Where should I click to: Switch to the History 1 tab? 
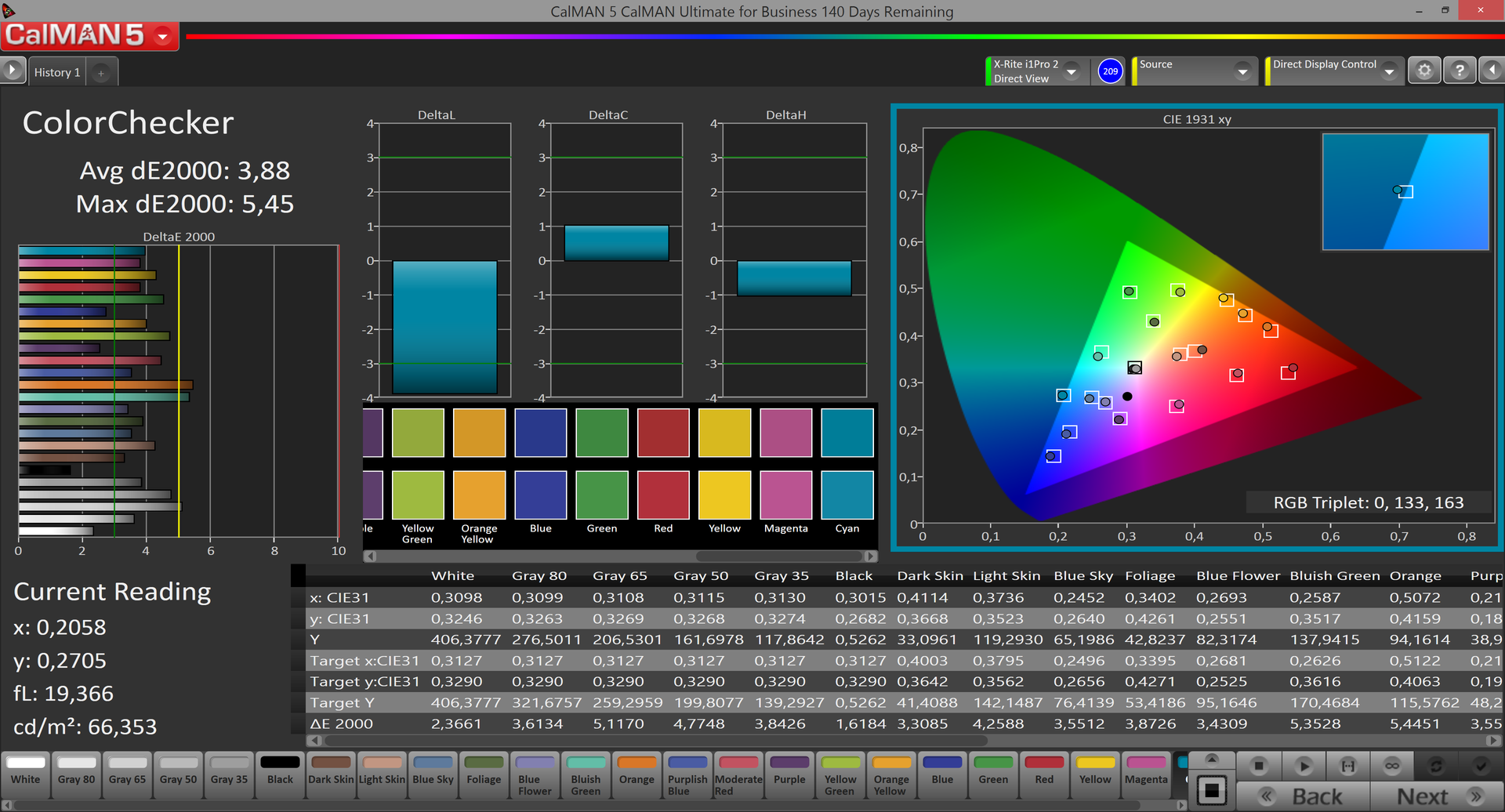point(57,73)
